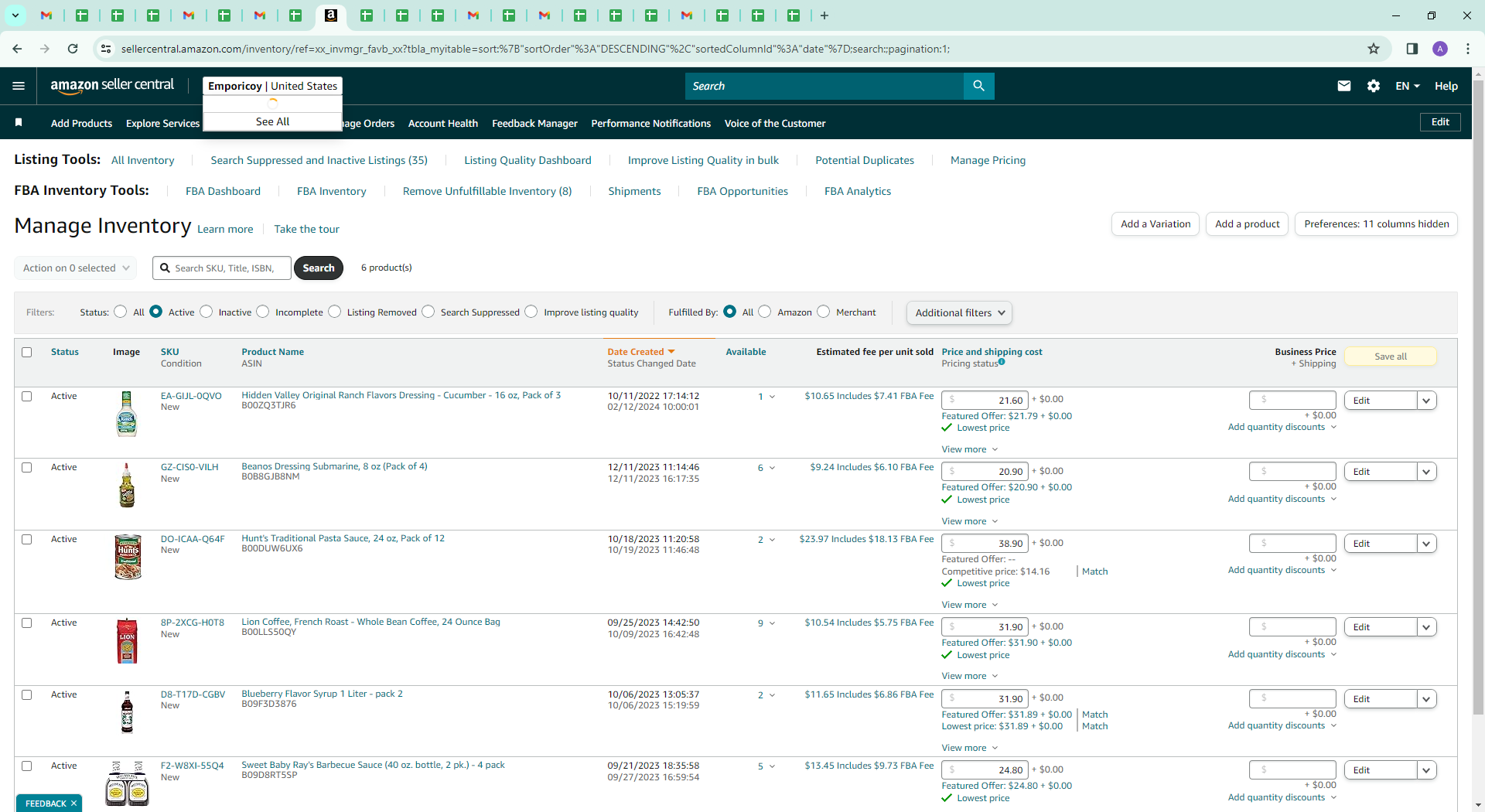Image resolution: width=1485 pixels, height=812 pixels.
Task: Expand Edit dropdown arrow for Lion Coffee row
Action: coord(1427,627)
